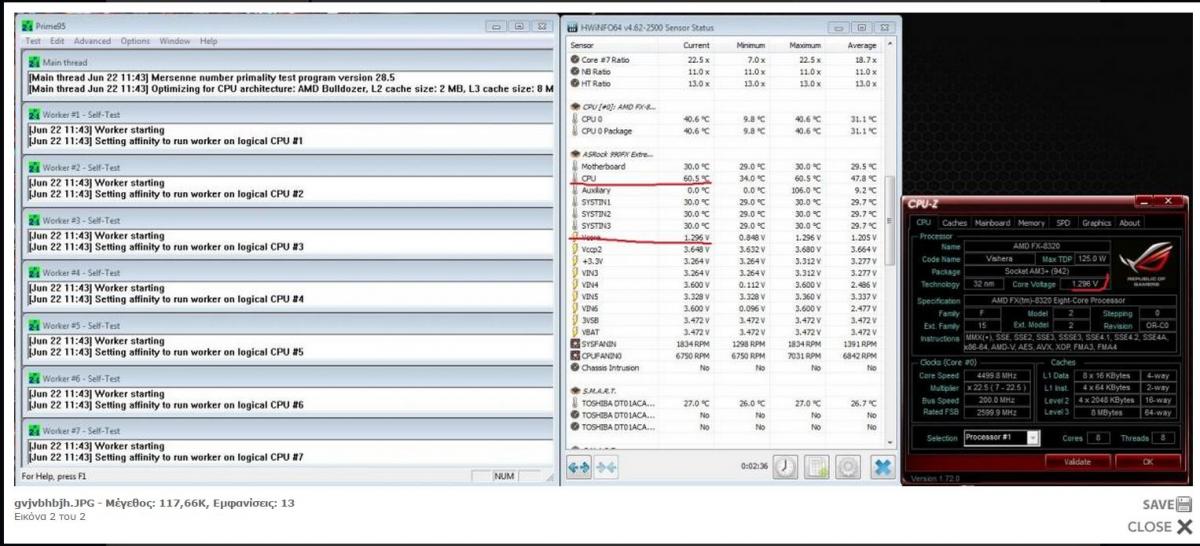This screenshot has width=1200, height=546.
Task: Click the HWiNFO scrollbar up arrow
Action: [x=891, y=45]
